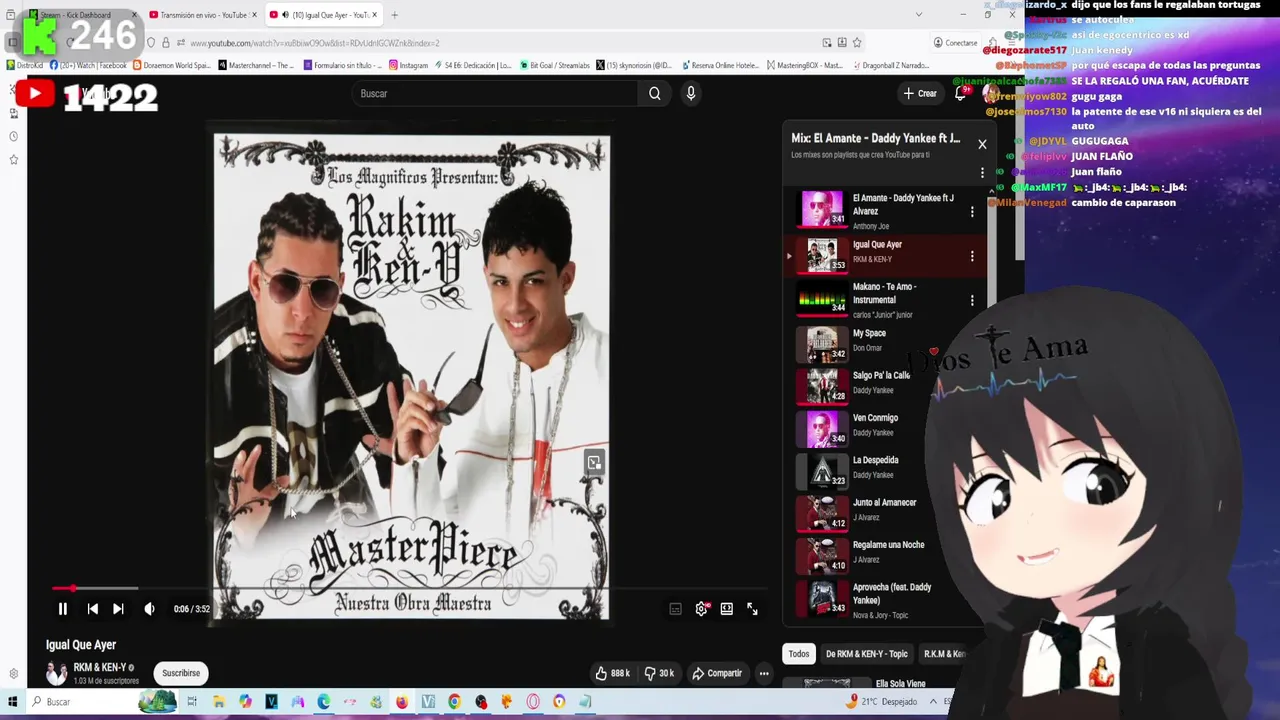
Task: Pause the video playback
Action: (62, 608)
